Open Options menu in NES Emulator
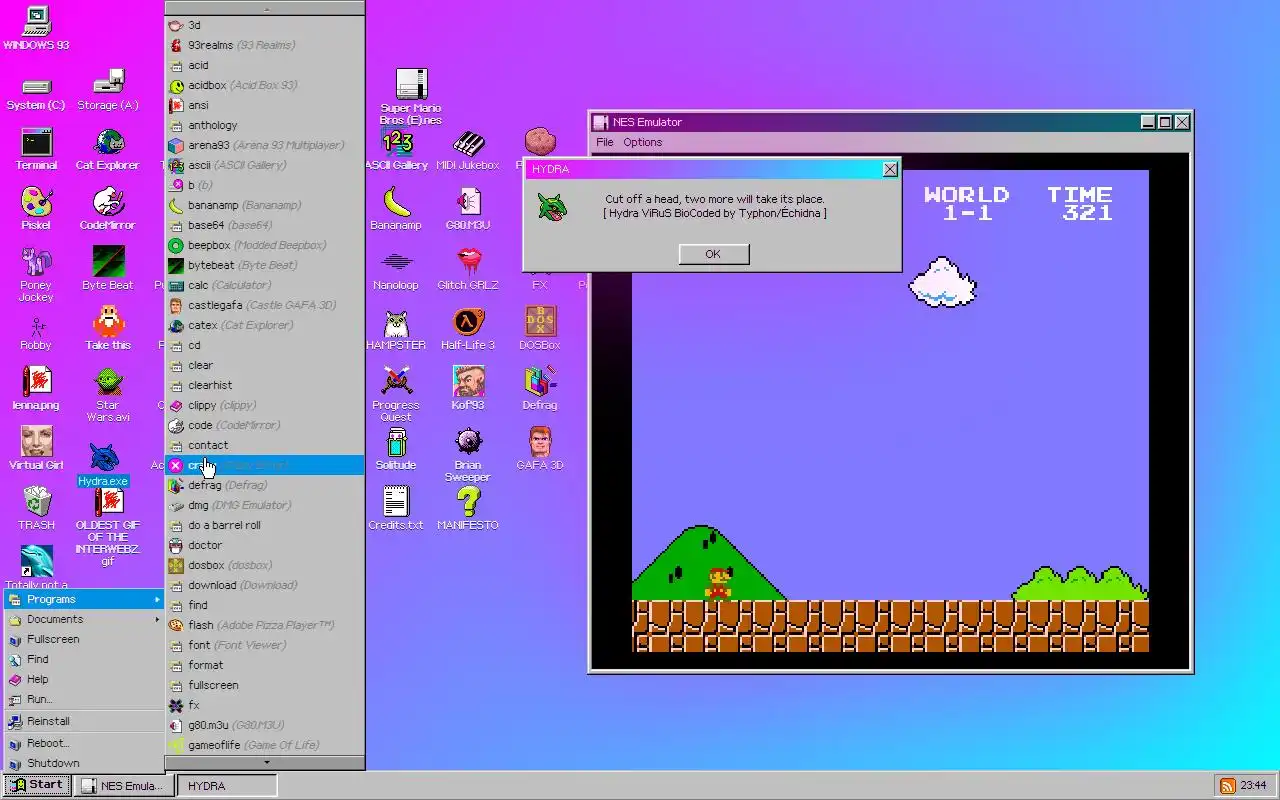 643,142
